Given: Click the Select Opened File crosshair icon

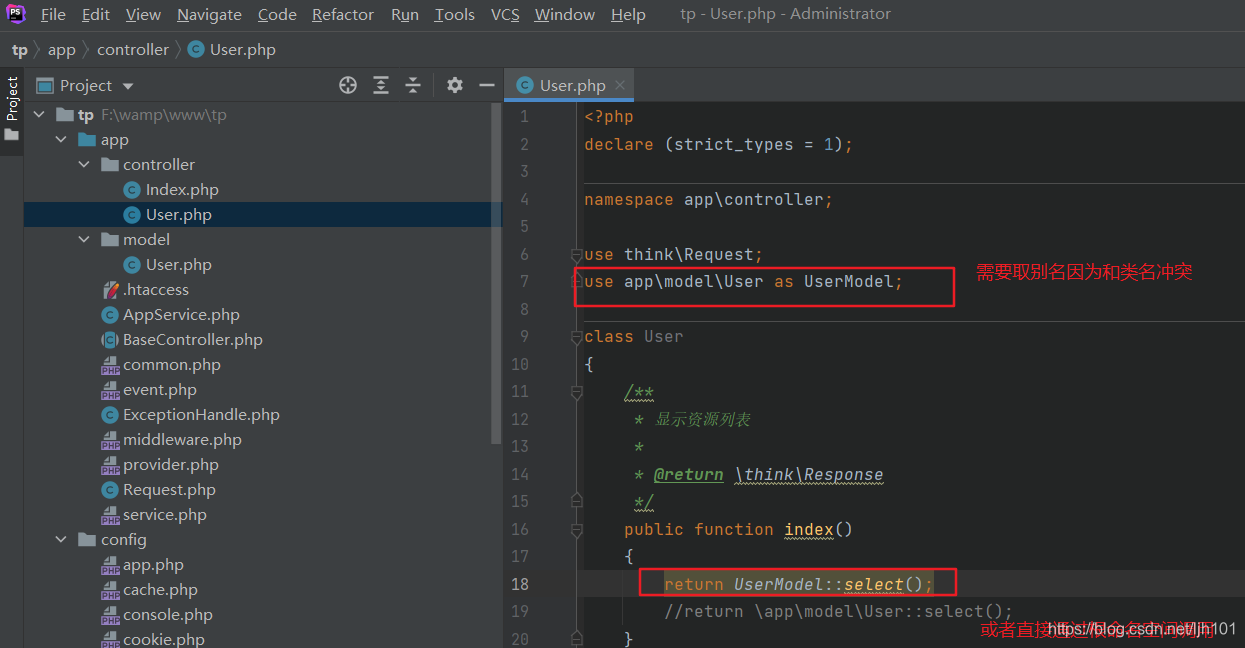Looking at the screenshot, I should [x=347, y=85].
